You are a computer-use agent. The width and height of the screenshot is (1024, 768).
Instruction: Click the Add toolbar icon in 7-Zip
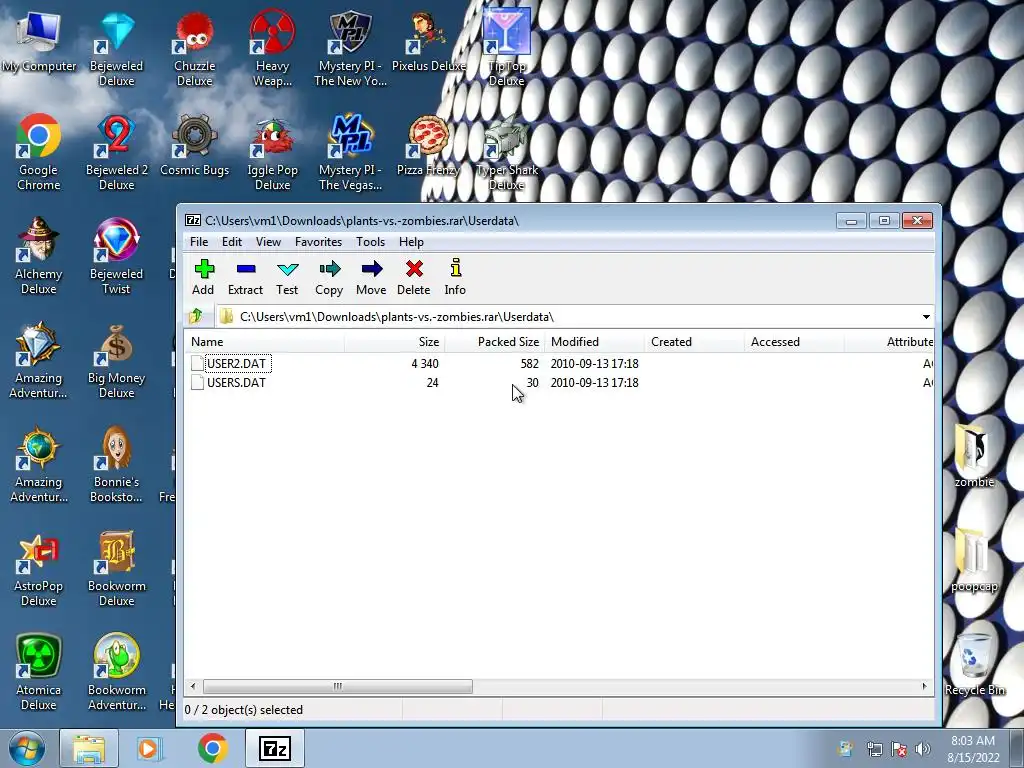pos(203,278)
